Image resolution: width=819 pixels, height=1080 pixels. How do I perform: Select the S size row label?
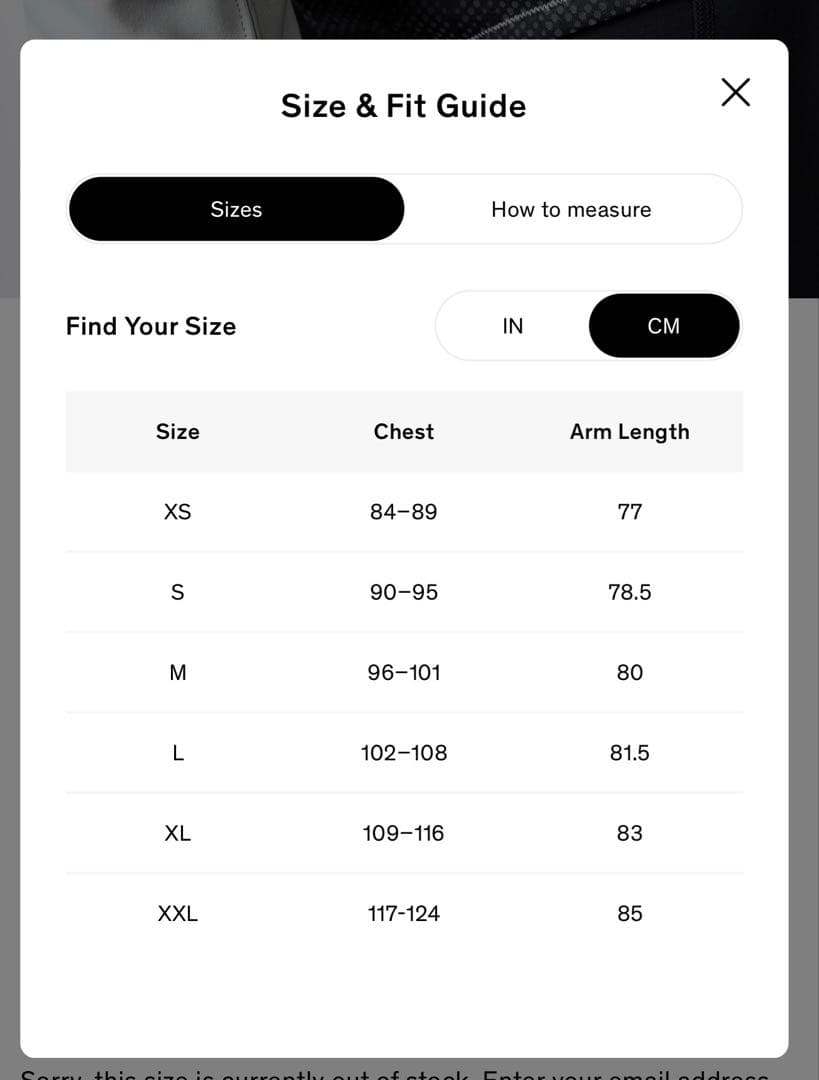[178, 592]
